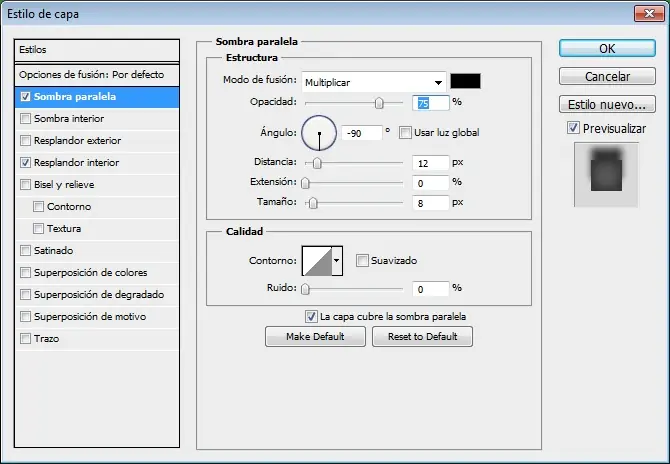
Task: Click the Ángulo value field
Action: pos(362,133)
